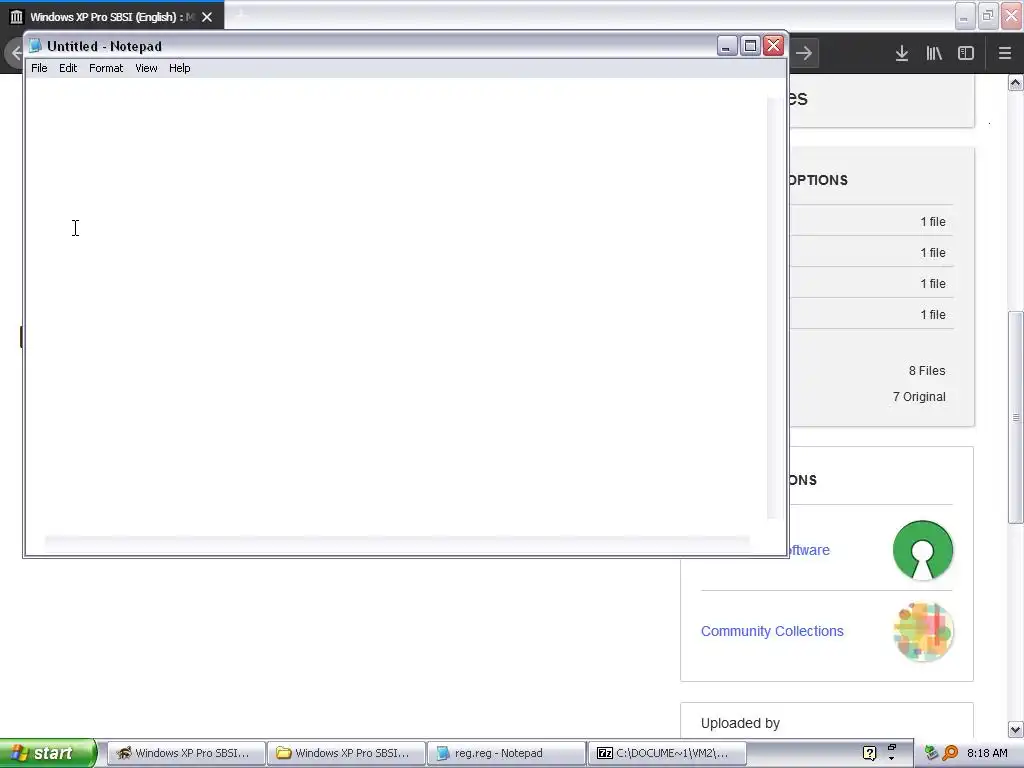Open the browser library icon
The width and height of the screenshot is (1024, 768).
click(934, 53)
